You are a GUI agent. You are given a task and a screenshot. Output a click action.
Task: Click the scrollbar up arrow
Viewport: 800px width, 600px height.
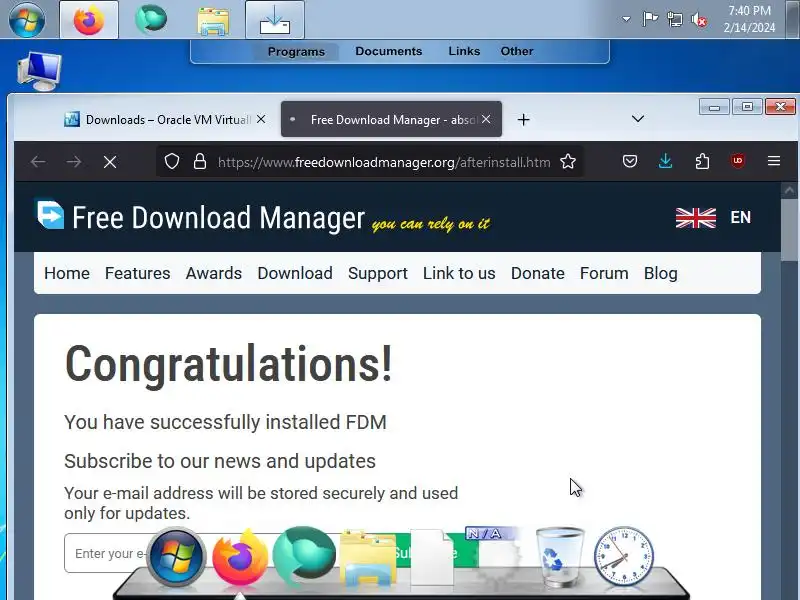point(790,190)
